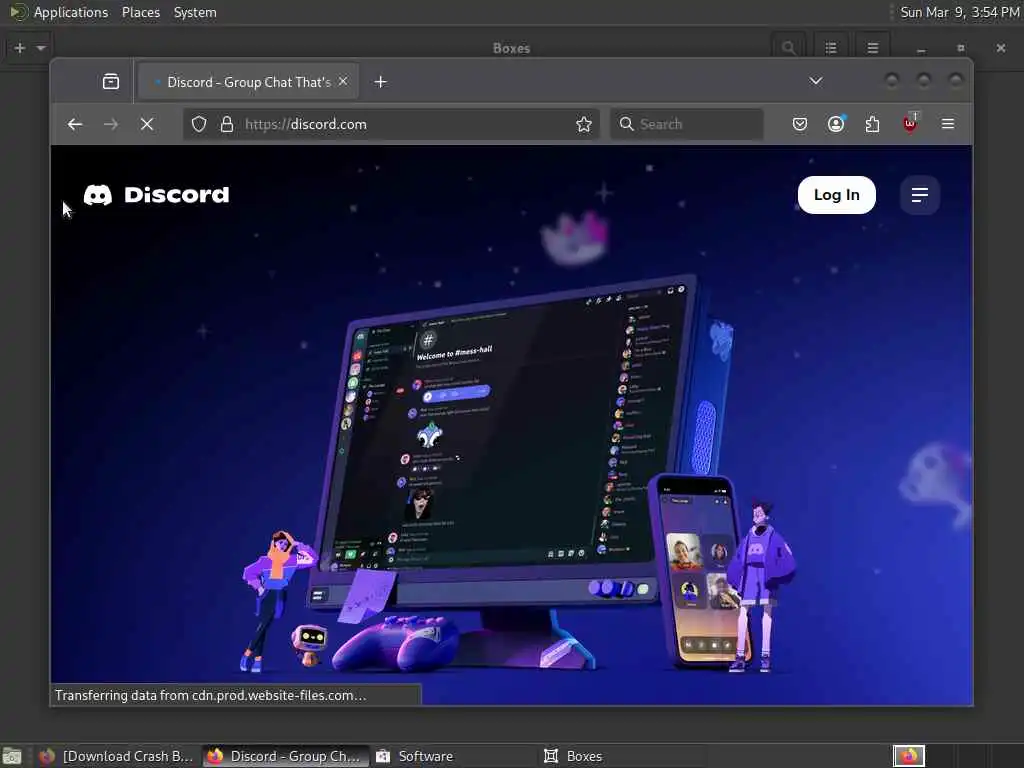Open the Extensions puzzle piece icon
1024x768 pixels.
coord(872,124)
